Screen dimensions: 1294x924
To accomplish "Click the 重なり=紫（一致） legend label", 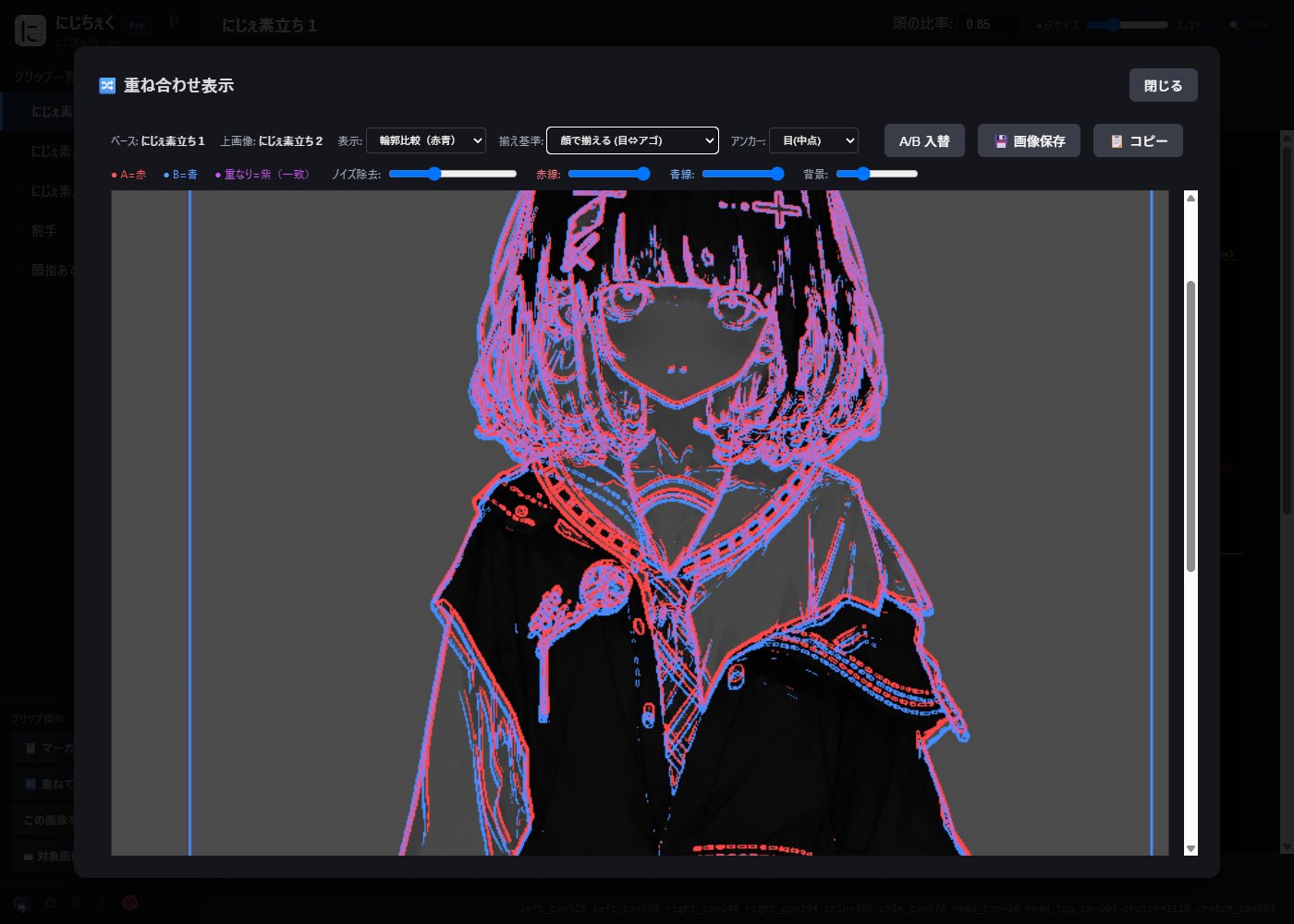I will [x=262, y=175].
